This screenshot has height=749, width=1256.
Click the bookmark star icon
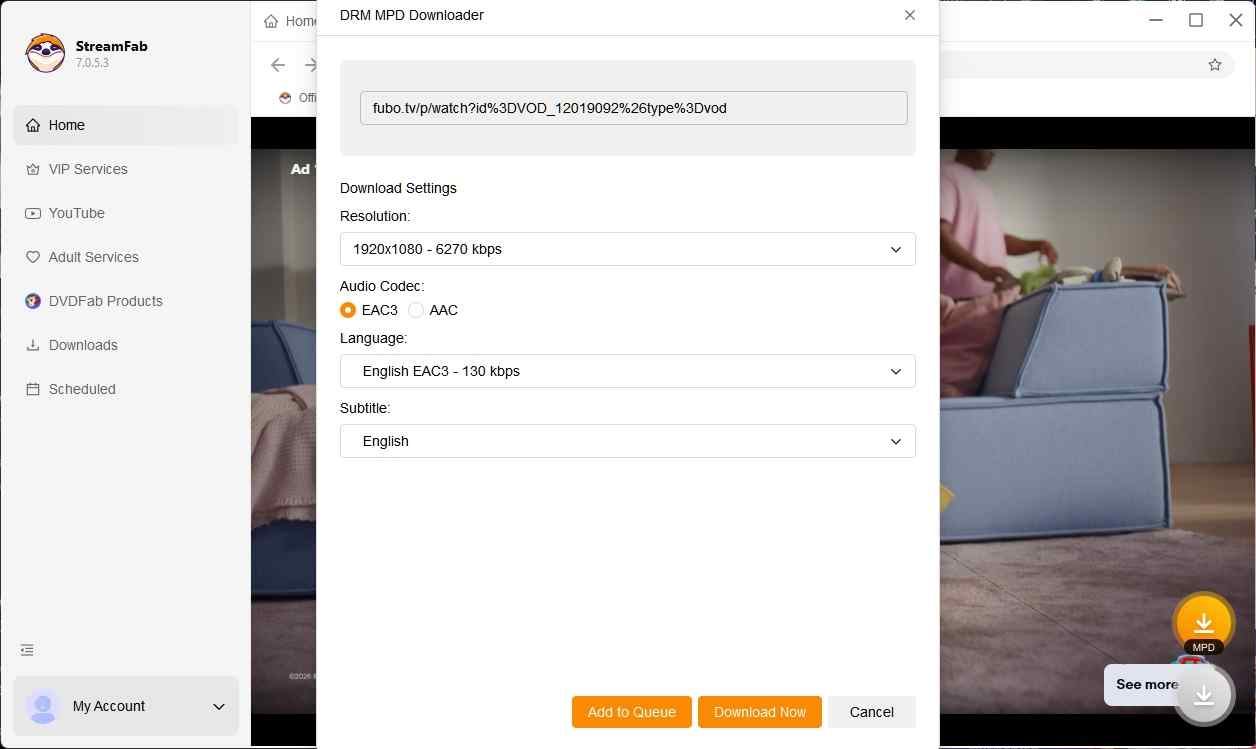(1215, 65)
